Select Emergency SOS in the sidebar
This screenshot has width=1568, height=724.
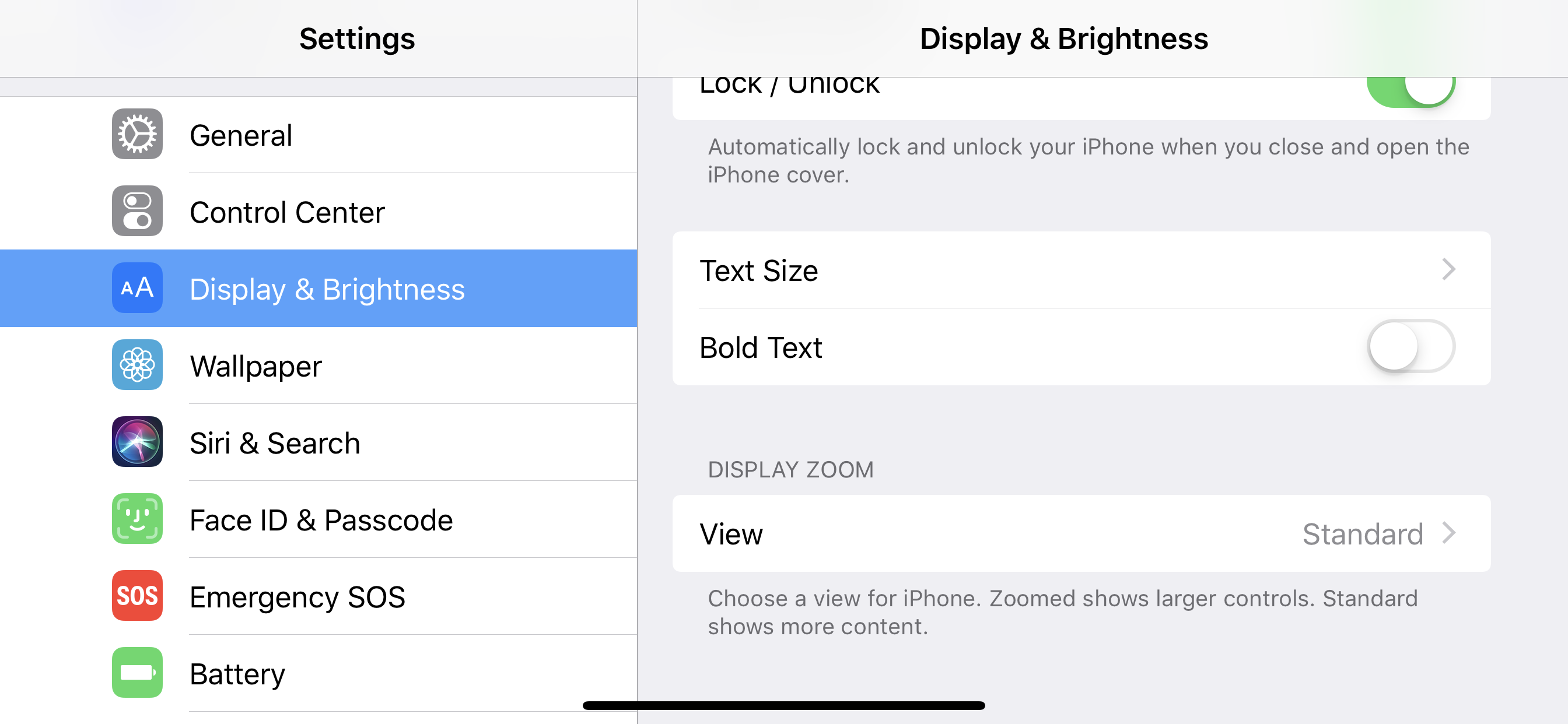click(x=297, y=597)
